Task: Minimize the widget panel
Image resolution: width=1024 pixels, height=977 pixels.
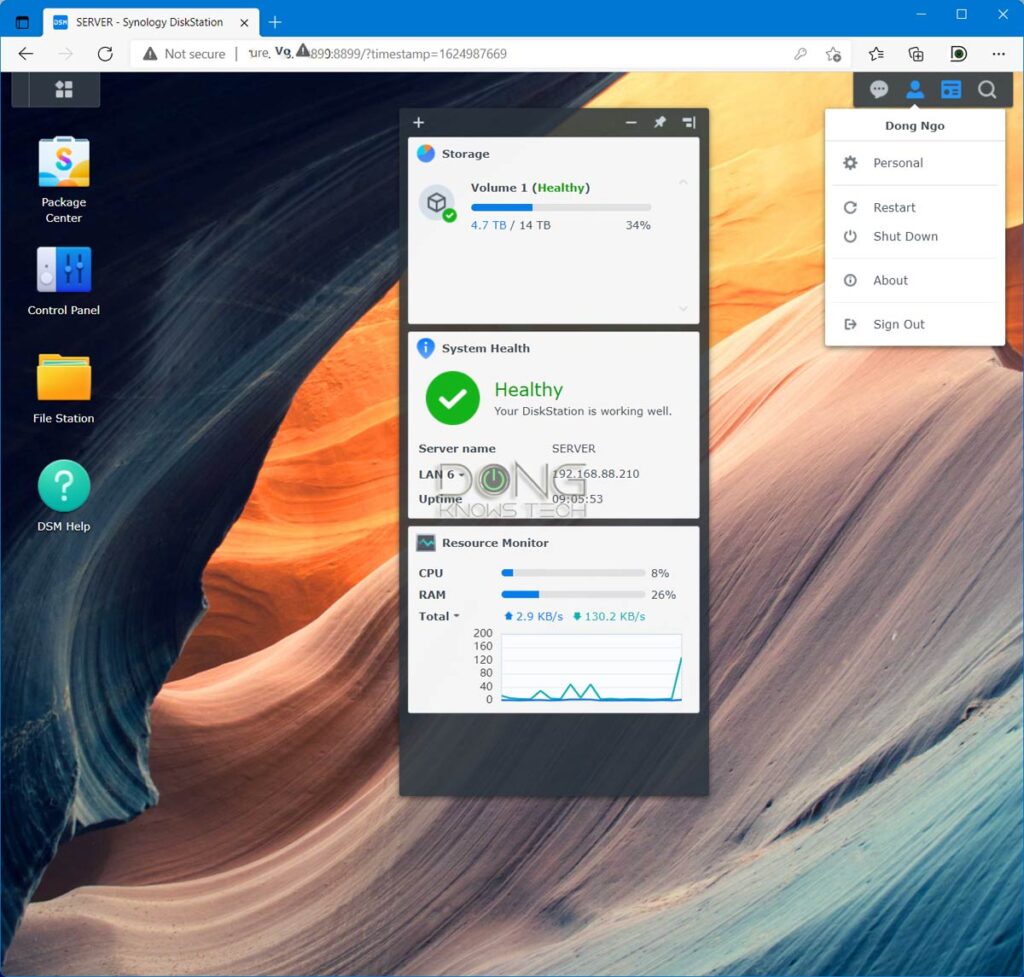Action: coord(630,122)
